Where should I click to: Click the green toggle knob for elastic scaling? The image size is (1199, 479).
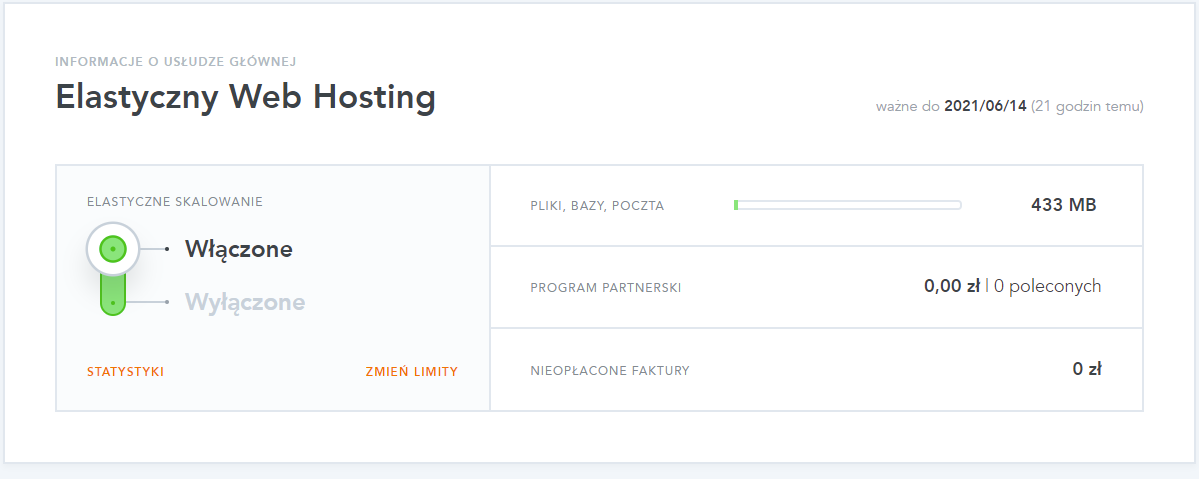pos(112,249)
